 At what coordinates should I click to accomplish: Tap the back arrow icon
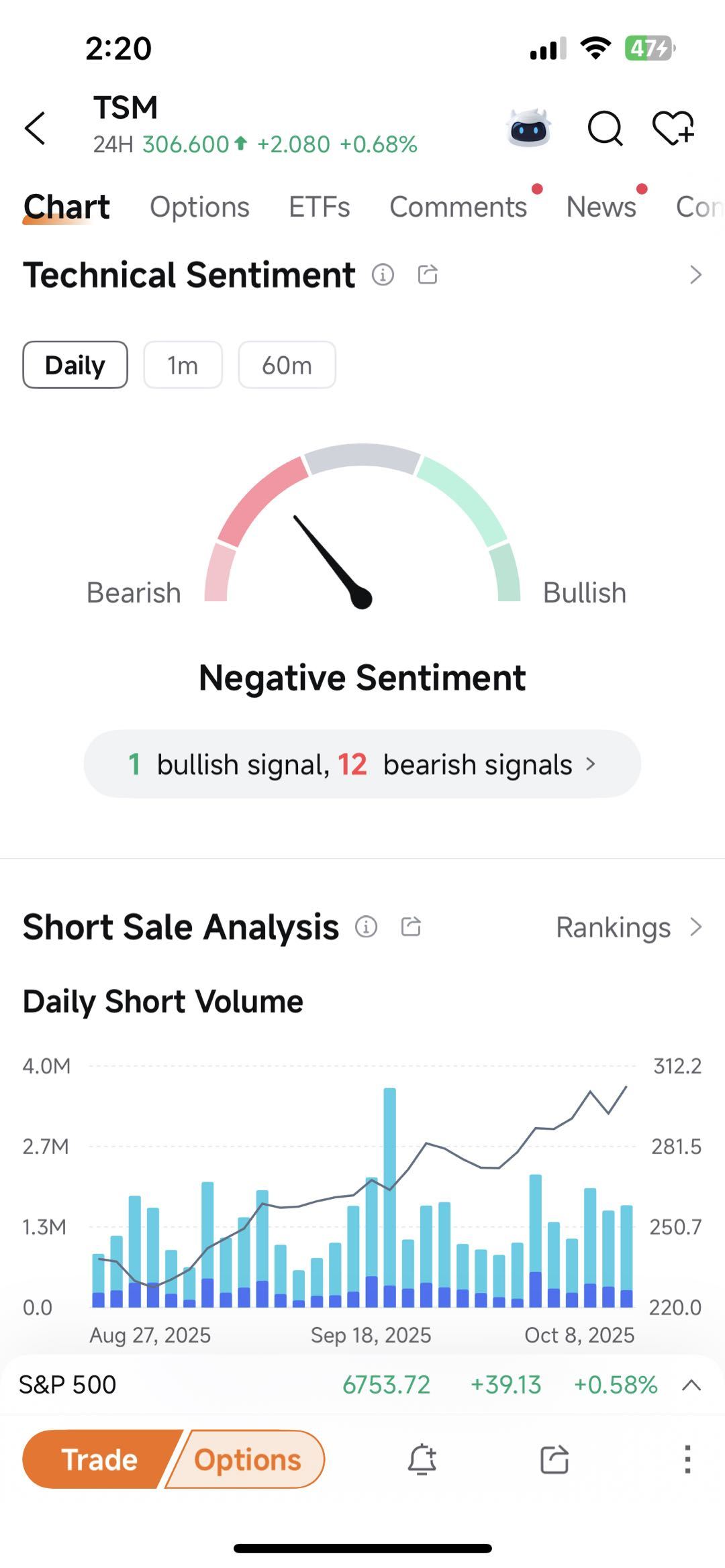[x=36, y=128]
